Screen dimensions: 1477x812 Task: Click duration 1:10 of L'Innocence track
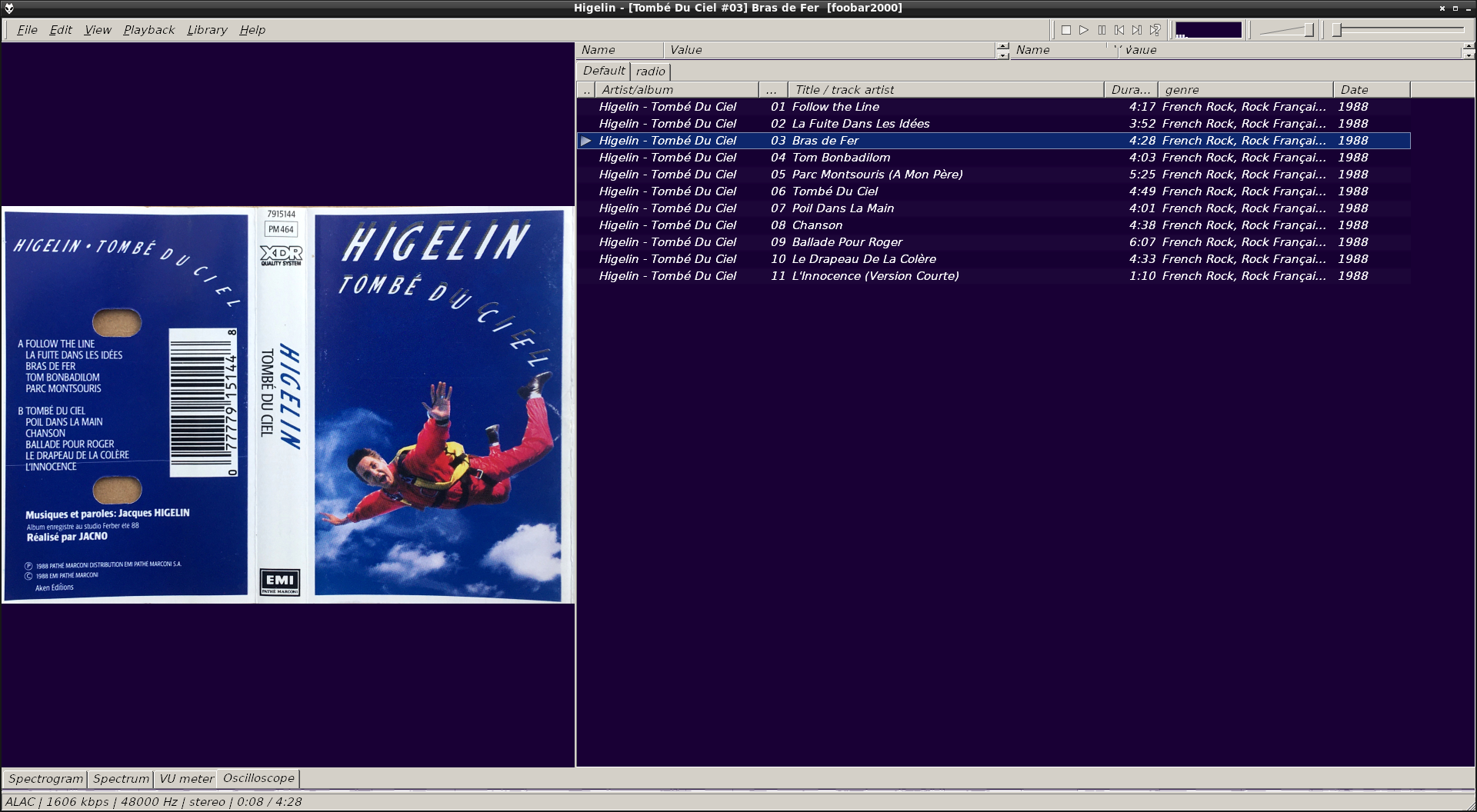[1142, 276]
